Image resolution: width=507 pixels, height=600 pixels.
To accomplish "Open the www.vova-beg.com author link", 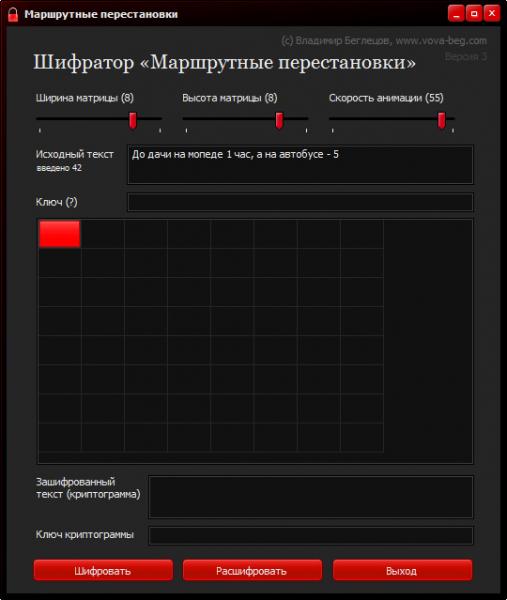I will 441,41.
